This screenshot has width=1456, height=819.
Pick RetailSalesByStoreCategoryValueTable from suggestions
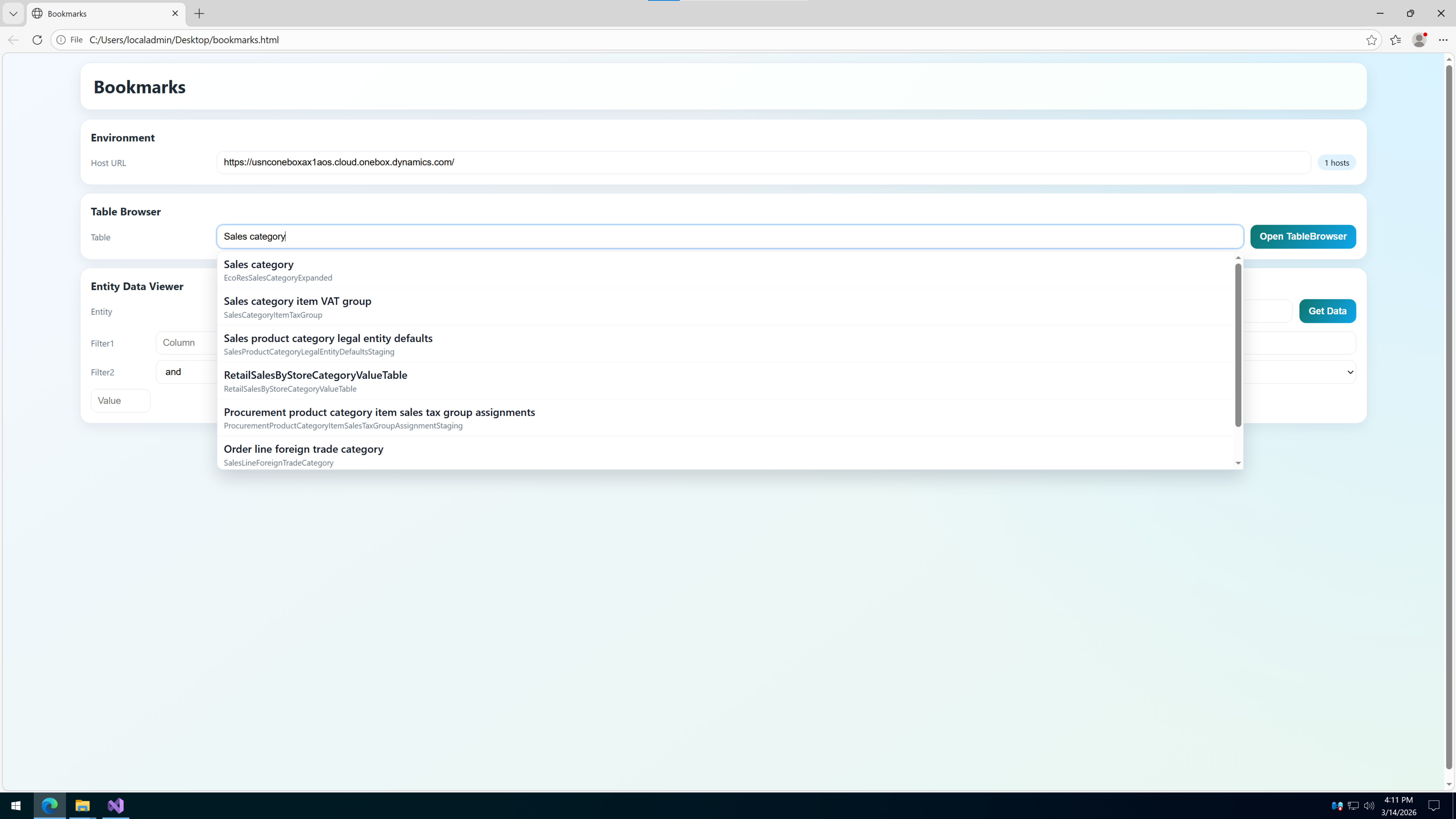click(x=315, y=381)
